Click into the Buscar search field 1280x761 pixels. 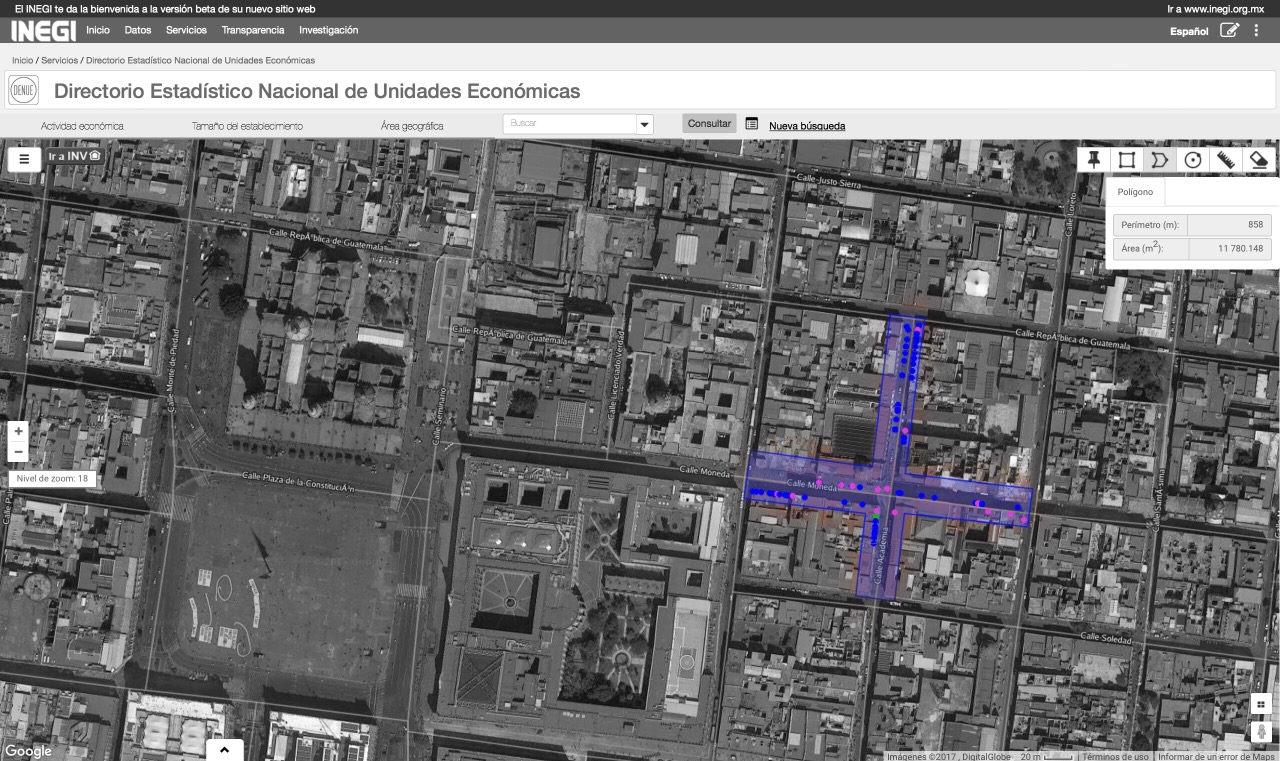click(x=569, y=124)
